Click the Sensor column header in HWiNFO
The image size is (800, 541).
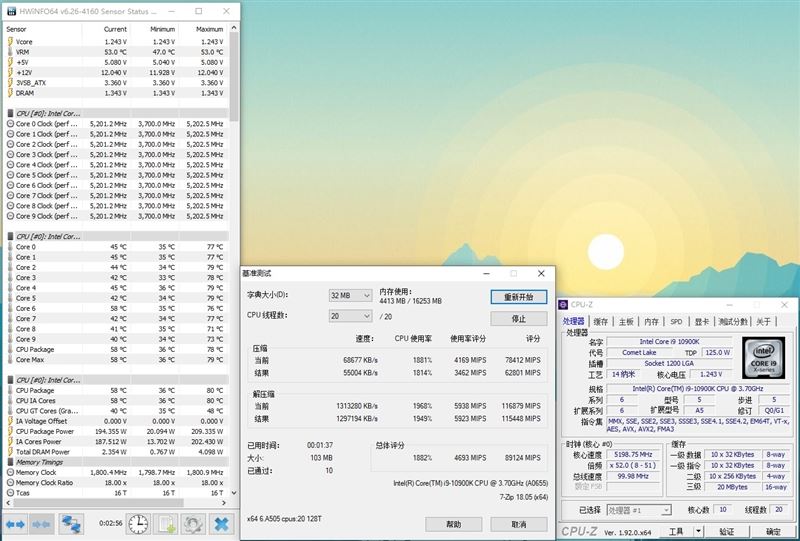point(43,29)
